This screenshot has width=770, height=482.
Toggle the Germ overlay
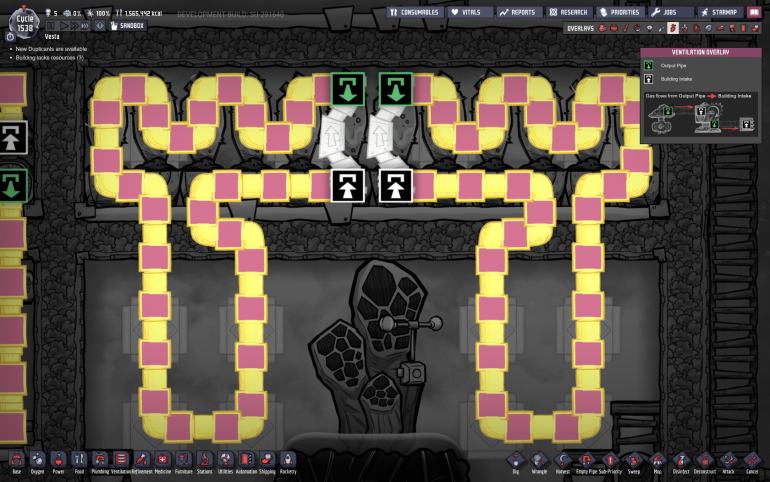(x=696, y=28)
